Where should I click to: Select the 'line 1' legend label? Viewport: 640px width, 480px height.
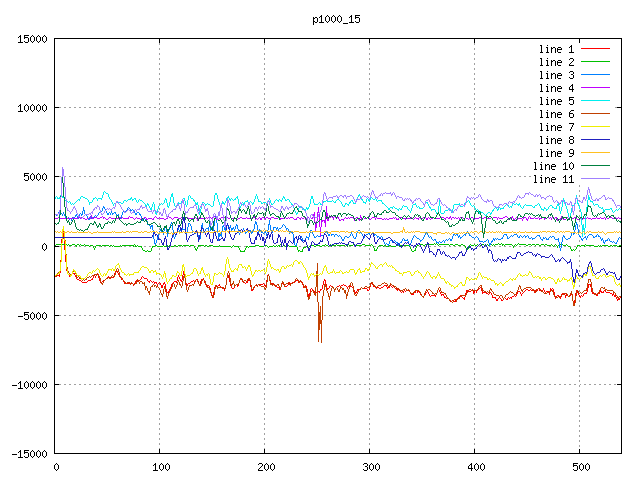pos(557,49)
